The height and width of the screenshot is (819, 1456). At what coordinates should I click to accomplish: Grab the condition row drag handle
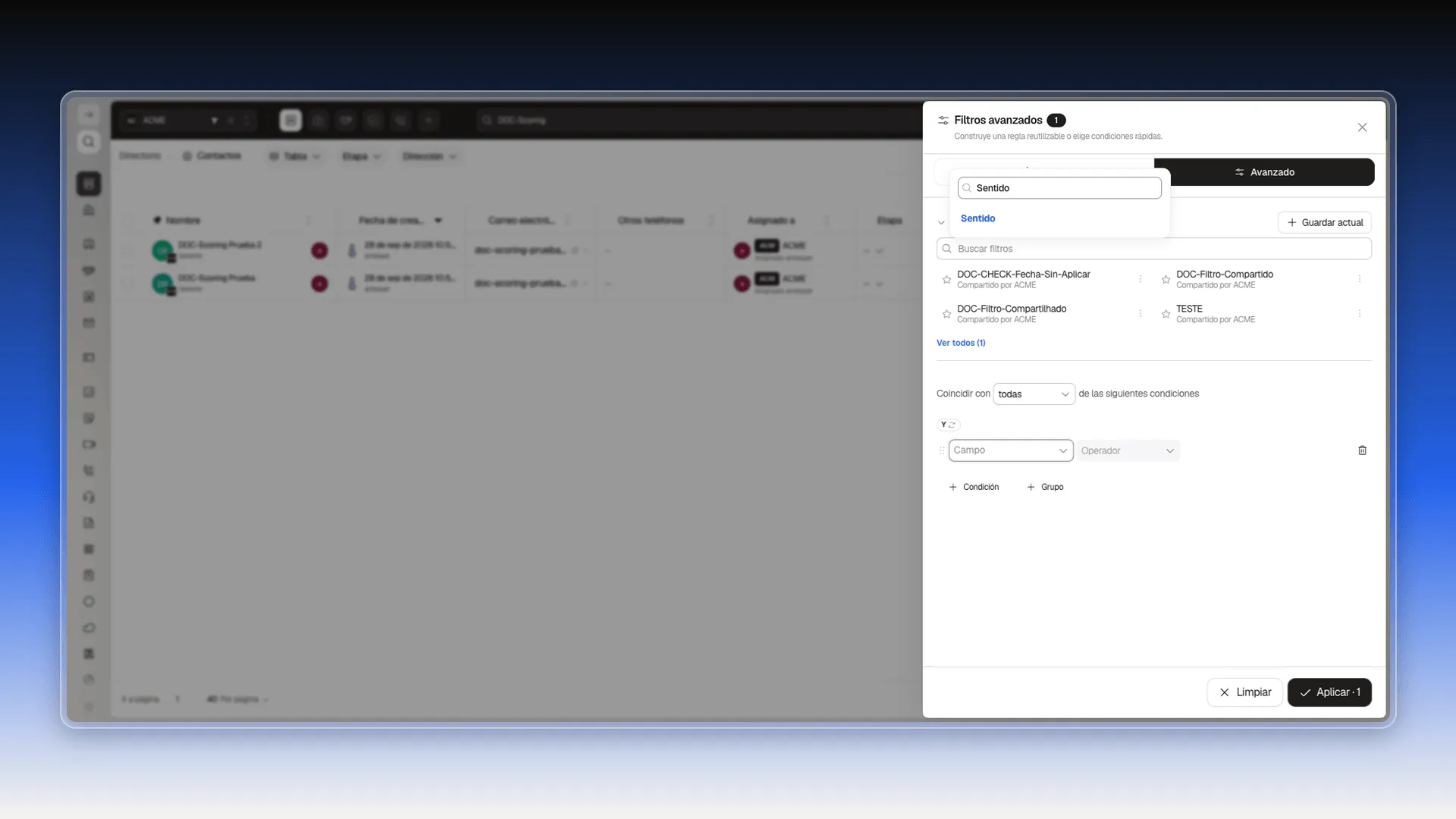942,450
